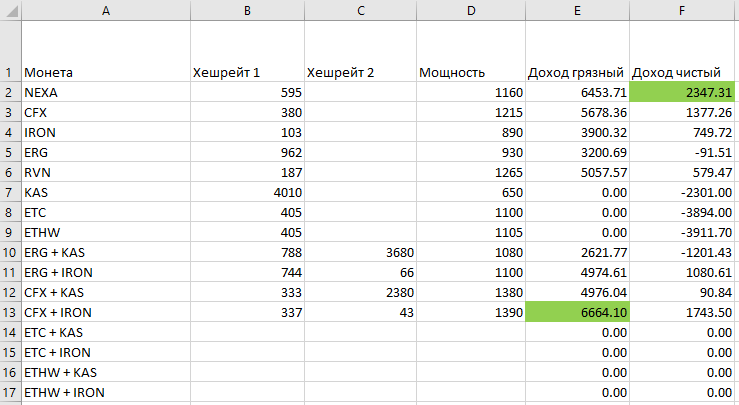This screenshot has height=405, width=739.
Task: Click NEXA hashrate value 595
Action: [x=247, y=92]
